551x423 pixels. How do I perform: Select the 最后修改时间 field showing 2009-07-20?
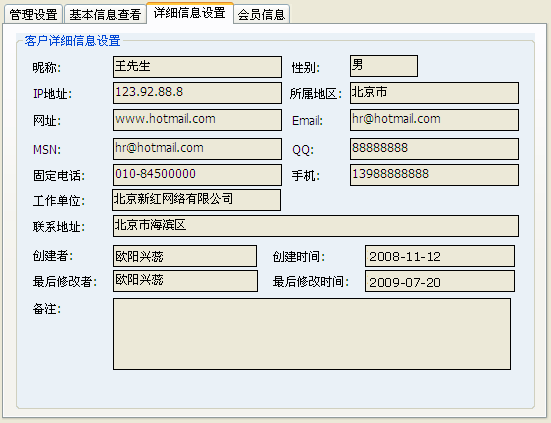(x=440, y=281)
